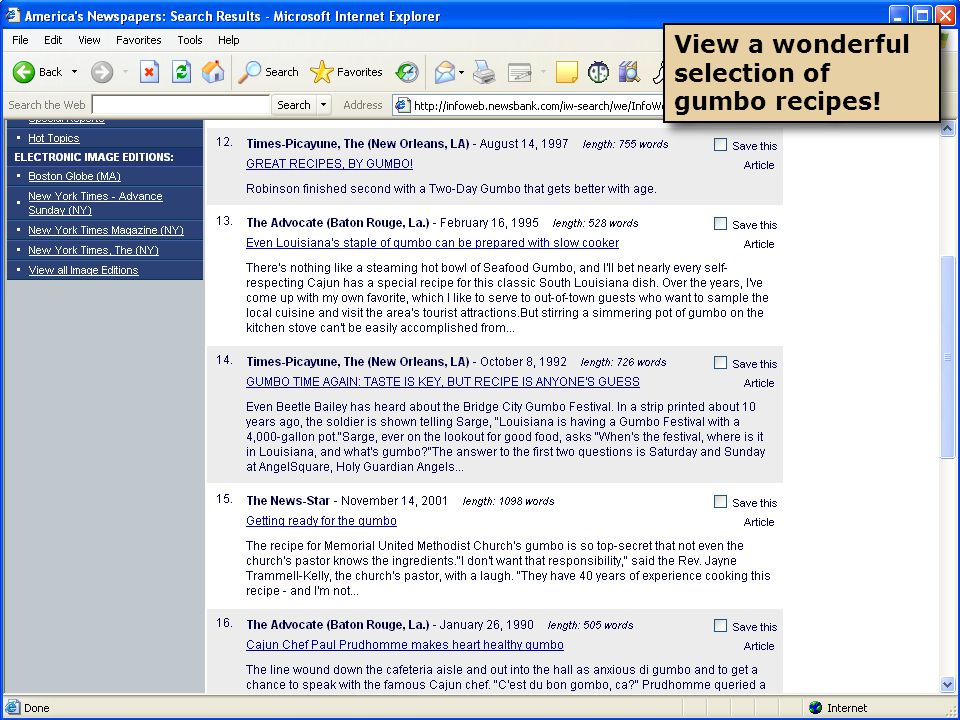Click the scrollbar up arrow
The image size is (960, 720).
[x=947, y=129]
